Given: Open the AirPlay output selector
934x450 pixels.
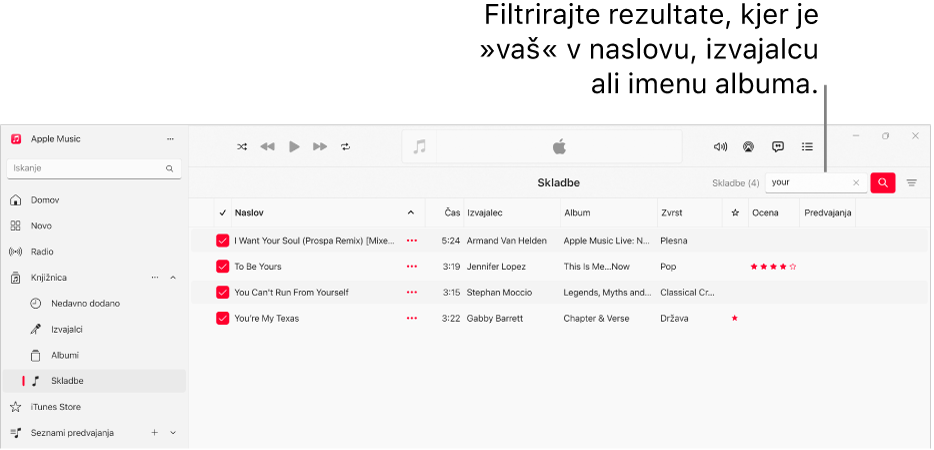Looking at the screenshot, I should (x=748, y=147).
